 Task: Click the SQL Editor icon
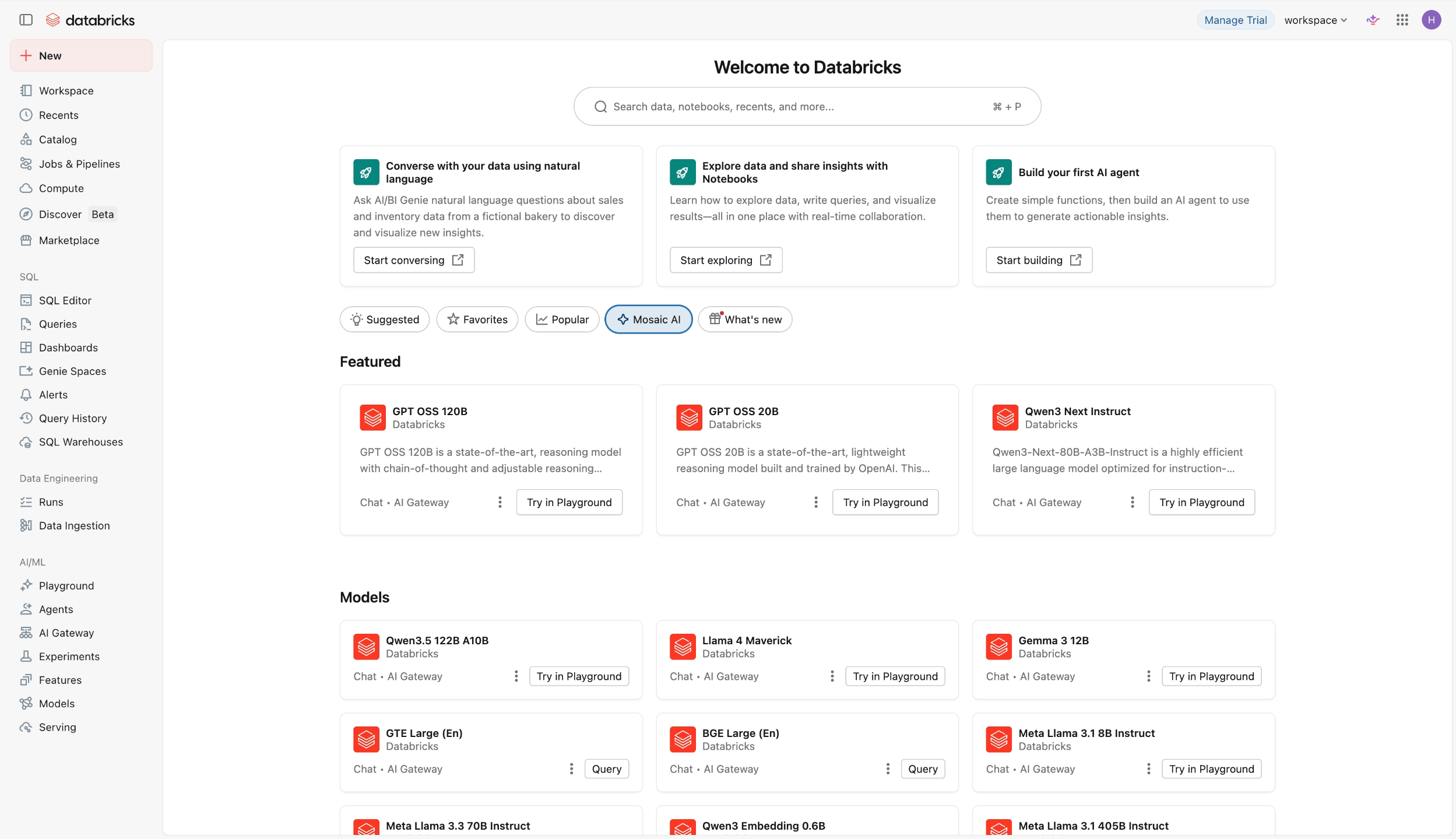[26, 300]
